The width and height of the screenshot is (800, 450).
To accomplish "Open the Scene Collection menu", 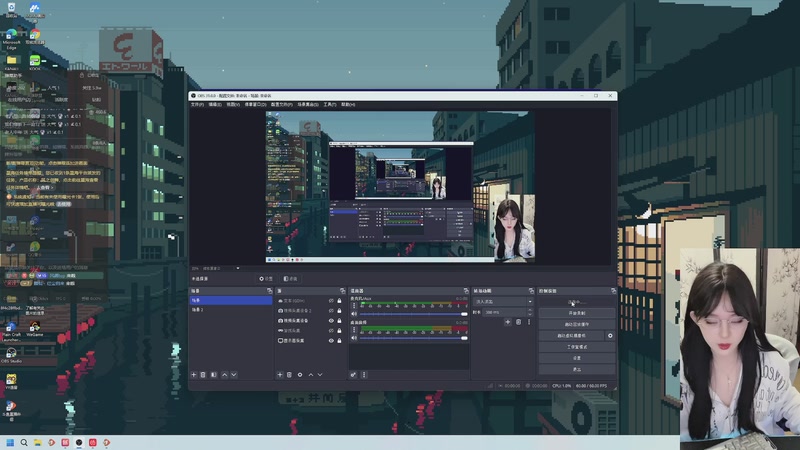I will tap(308, 105).
